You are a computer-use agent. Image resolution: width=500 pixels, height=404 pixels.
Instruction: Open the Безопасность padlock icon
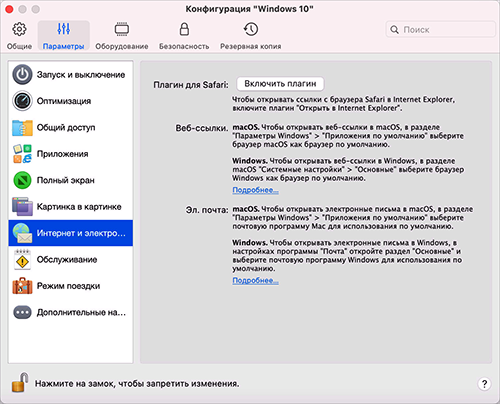pos(184,29)
